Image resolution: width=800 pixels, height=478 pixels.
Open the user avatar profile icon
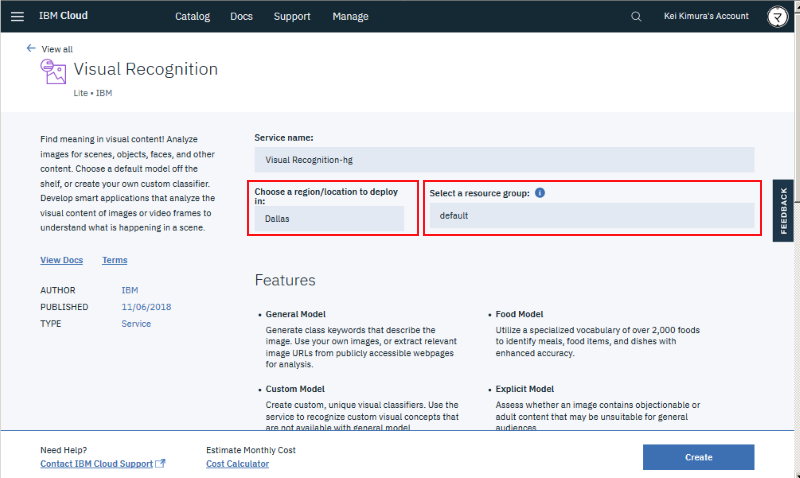point(776,16)
